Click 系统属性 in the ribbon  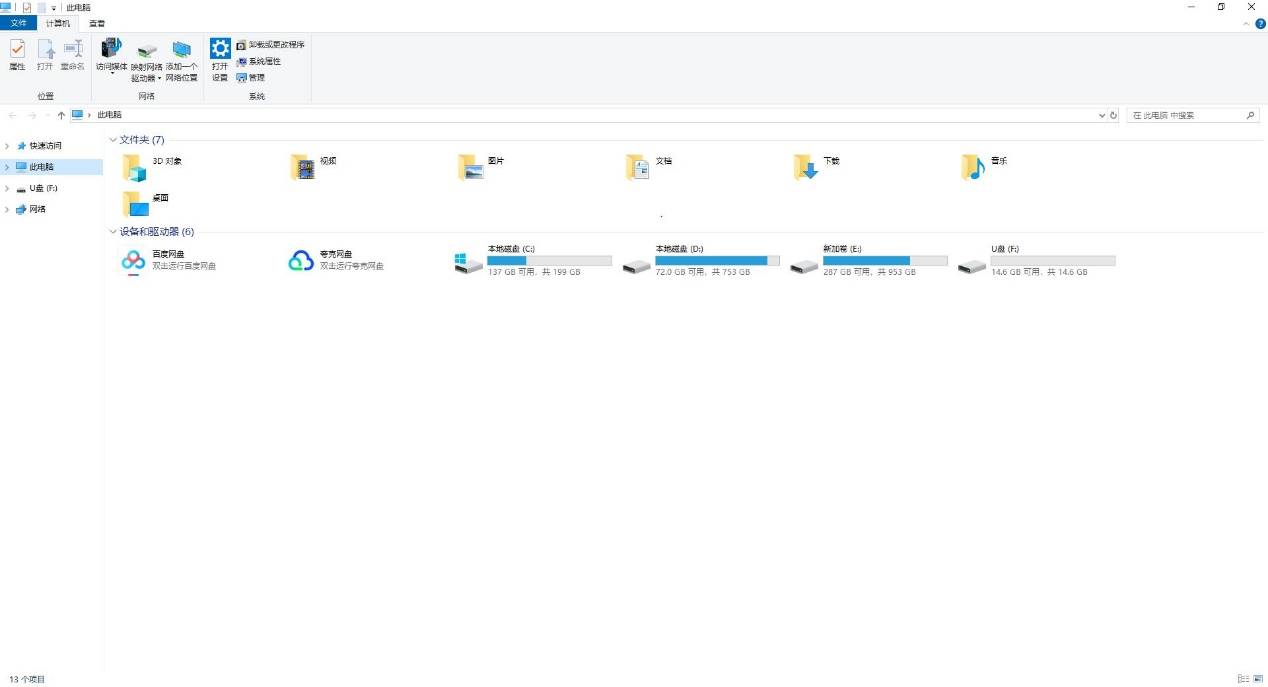point(258,61)
